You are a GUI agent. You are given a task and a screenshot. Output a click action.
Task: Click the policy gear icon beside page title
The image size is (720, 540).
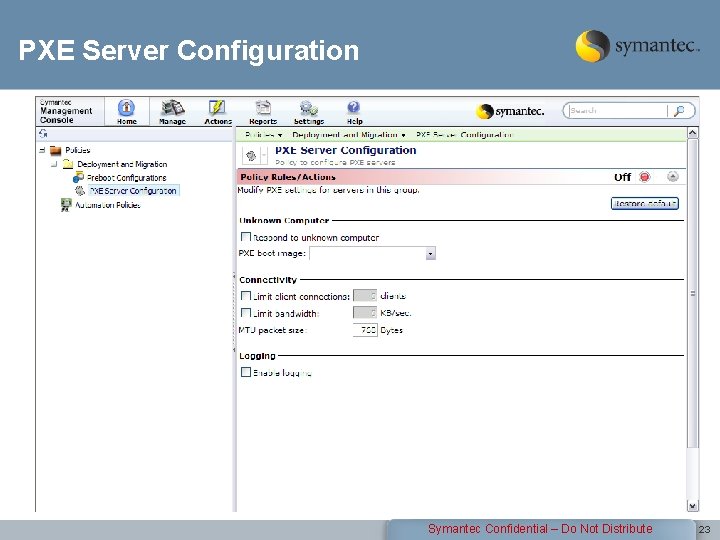[x=251, y=156]
